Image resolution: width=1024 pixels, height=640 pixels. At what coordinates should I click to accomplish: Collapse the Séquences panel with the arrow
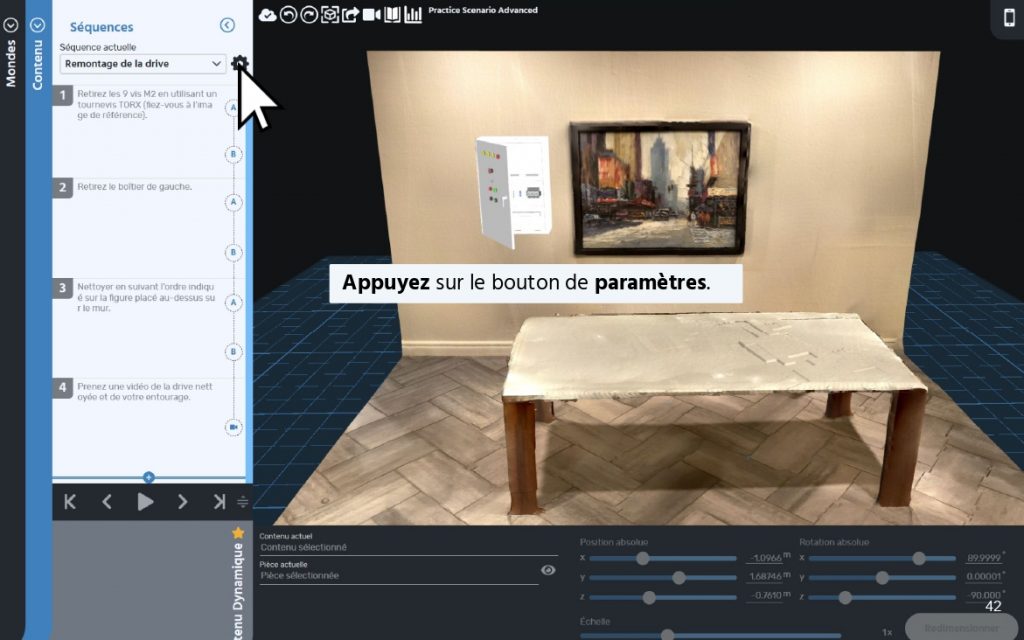coord(227,25)
